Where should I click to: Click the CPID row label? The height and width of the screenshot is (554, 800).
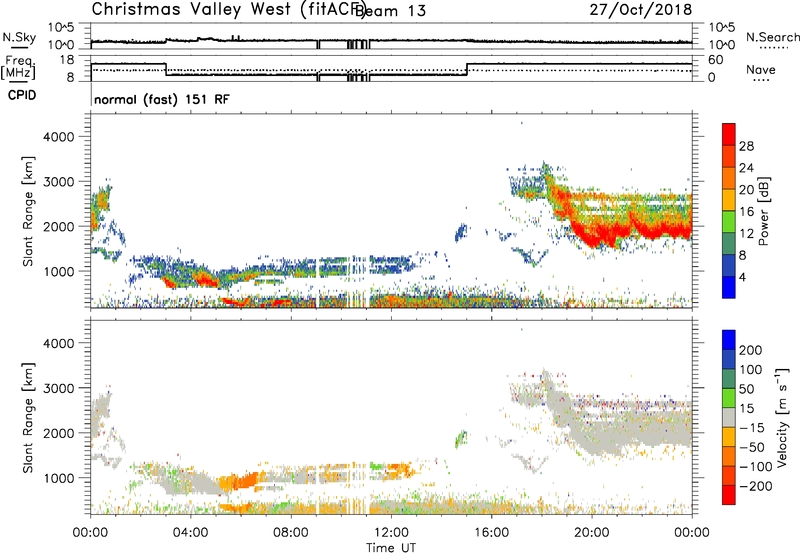[x=22, y=95]
